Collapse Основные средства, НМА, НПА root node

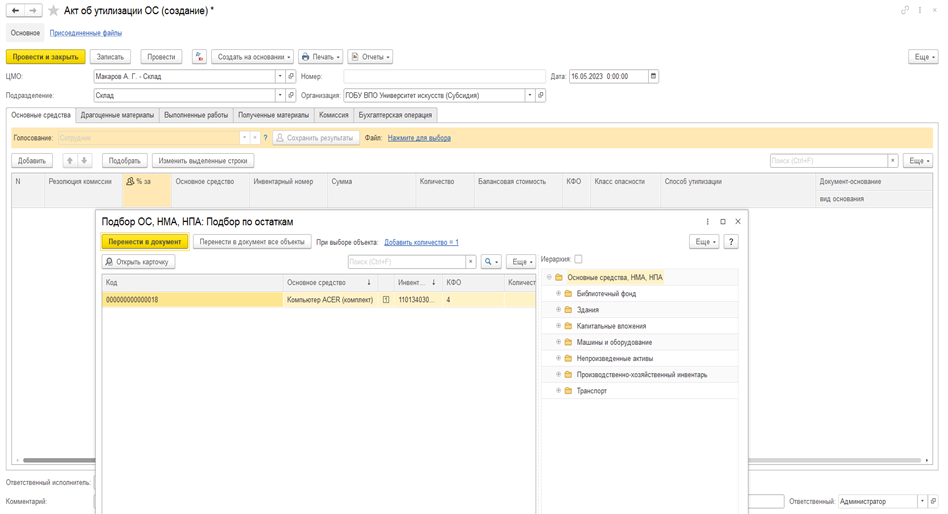(549, 277)
